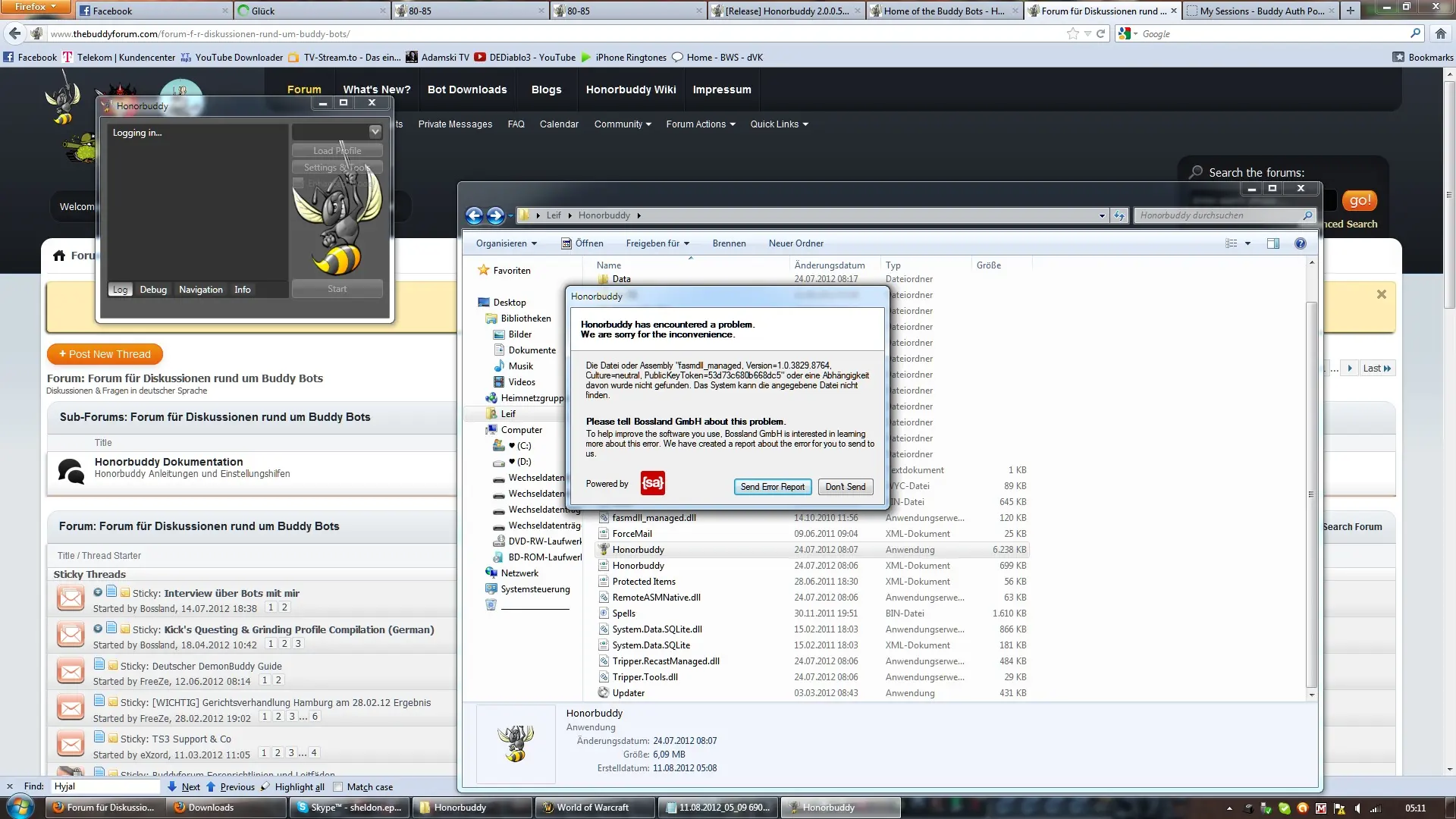Switch to the Navigation tab in Honorbuddy

point(201,290)
